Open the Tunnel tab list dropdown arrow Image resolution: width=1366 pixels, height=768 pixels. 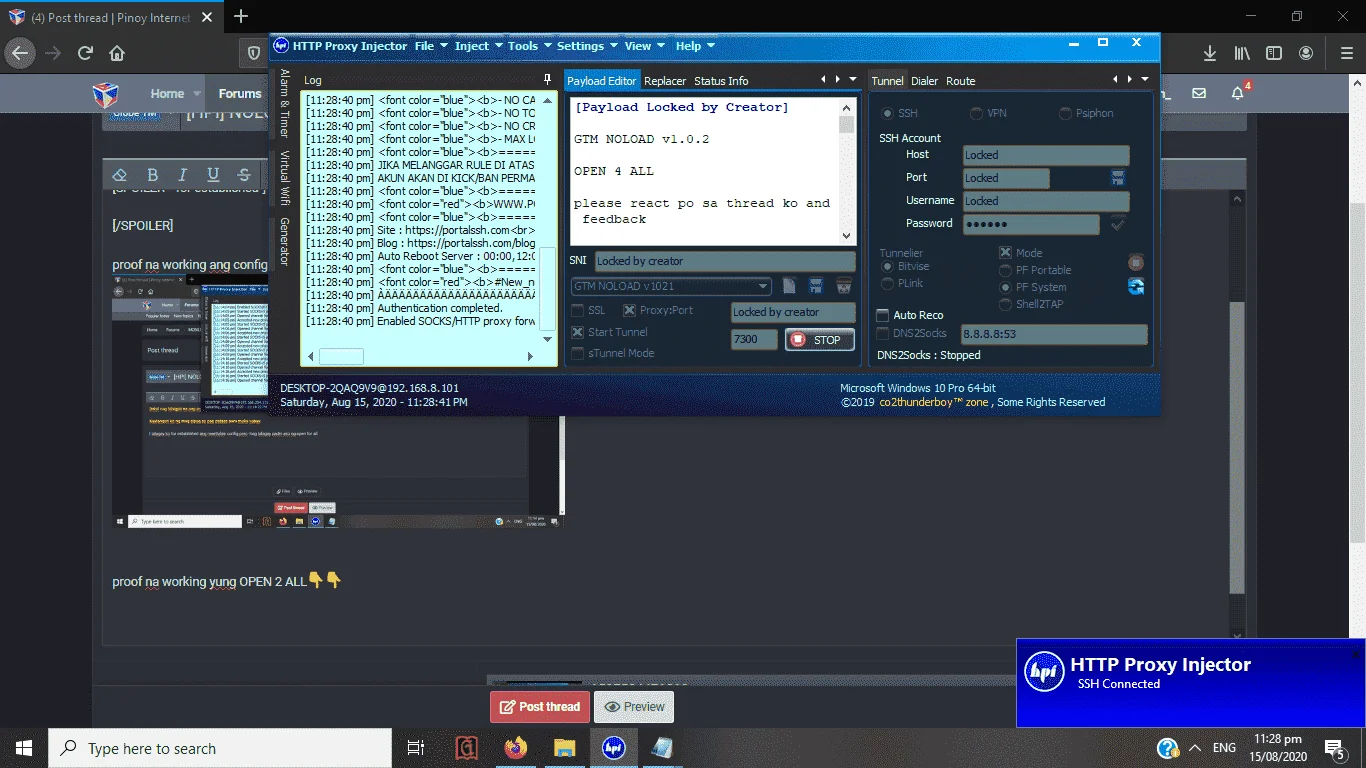[1145, 80]
